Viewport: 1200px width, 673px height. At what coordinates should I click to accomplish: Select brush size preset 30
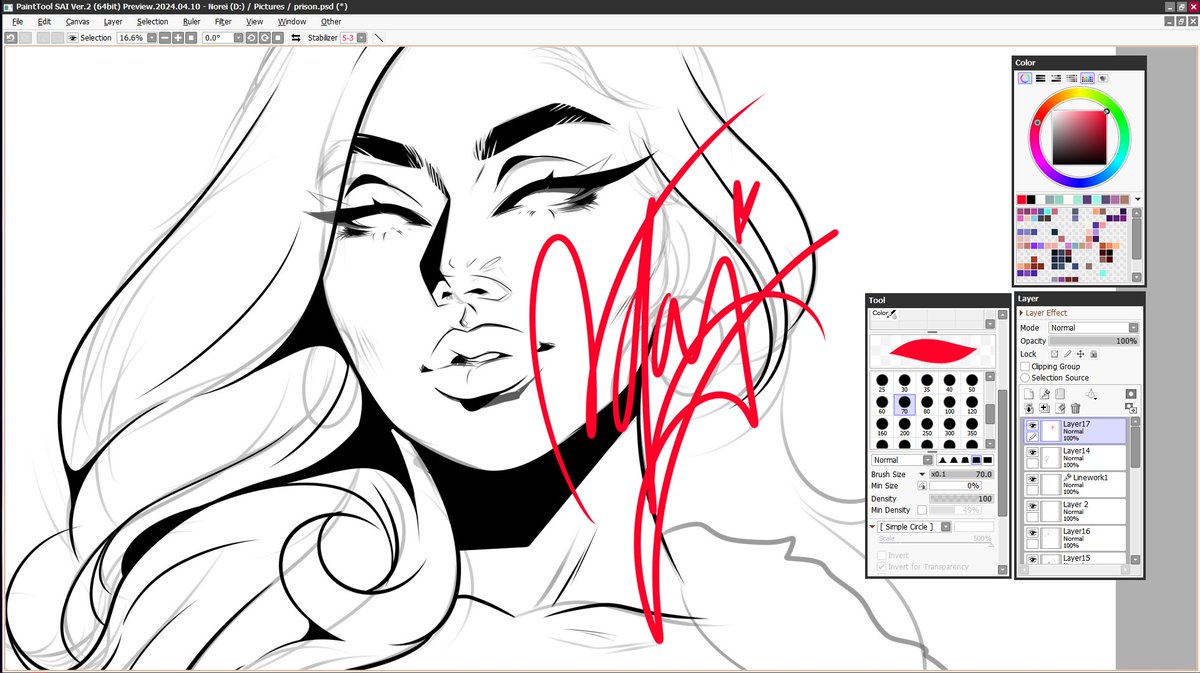pyautogui.click(x=904, y=382)
